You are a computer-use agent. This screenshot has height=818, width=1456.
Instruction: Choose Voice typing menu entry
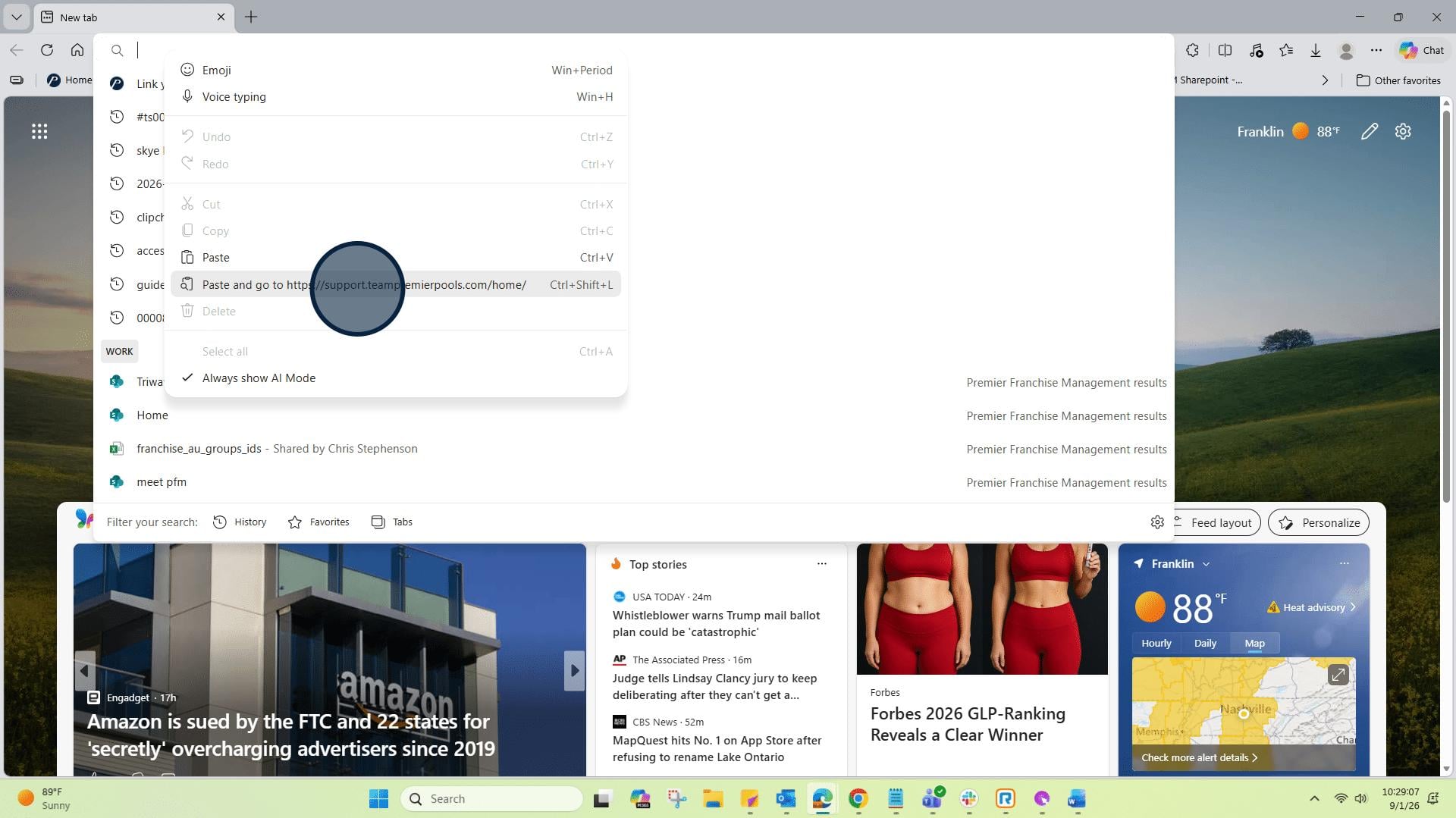(x=395, y=97)
